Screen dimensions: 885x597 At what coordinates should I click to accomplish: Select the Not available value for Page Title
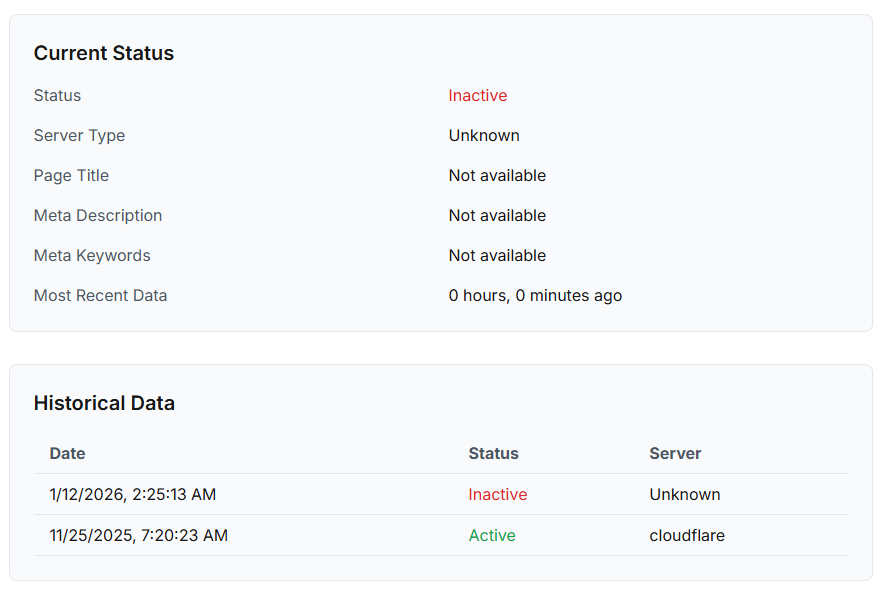(x=497, y=176)
